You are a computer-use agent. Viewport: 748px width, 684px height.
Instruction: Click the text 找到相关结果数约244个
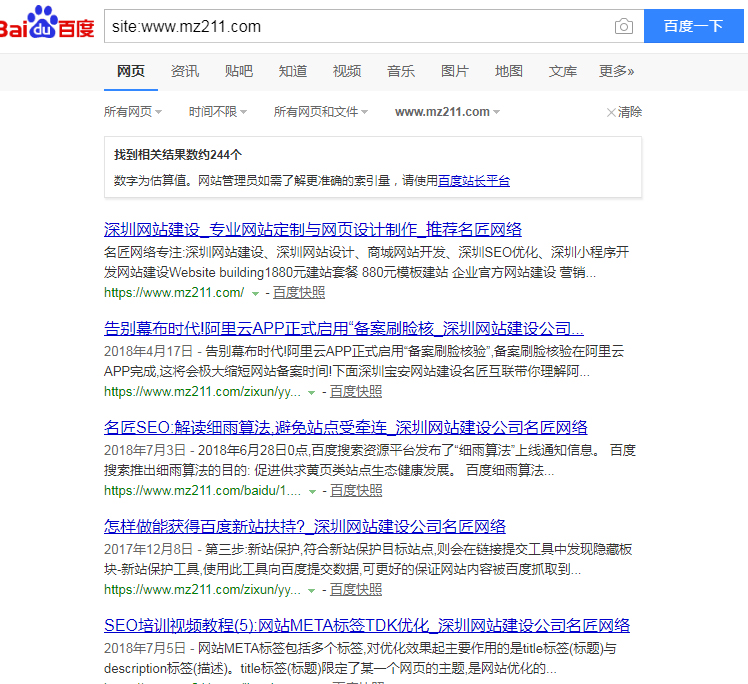(x=178, y=155)
